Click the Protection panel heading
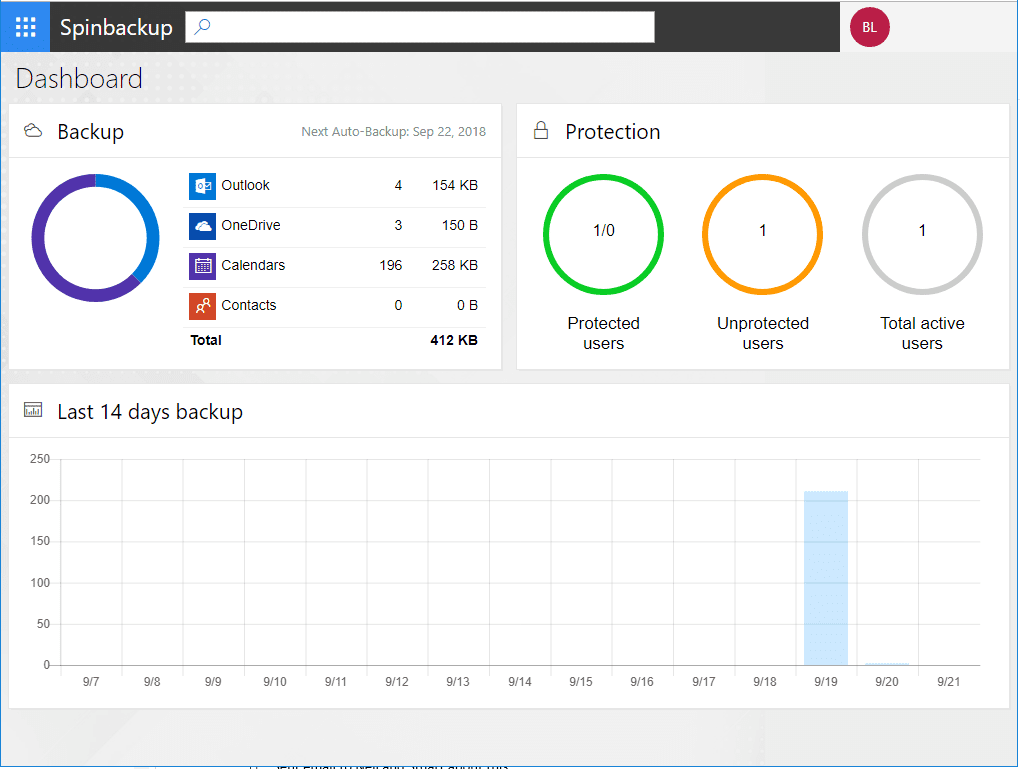Viewport: 1020px width, 769px height. coord(613,132)
